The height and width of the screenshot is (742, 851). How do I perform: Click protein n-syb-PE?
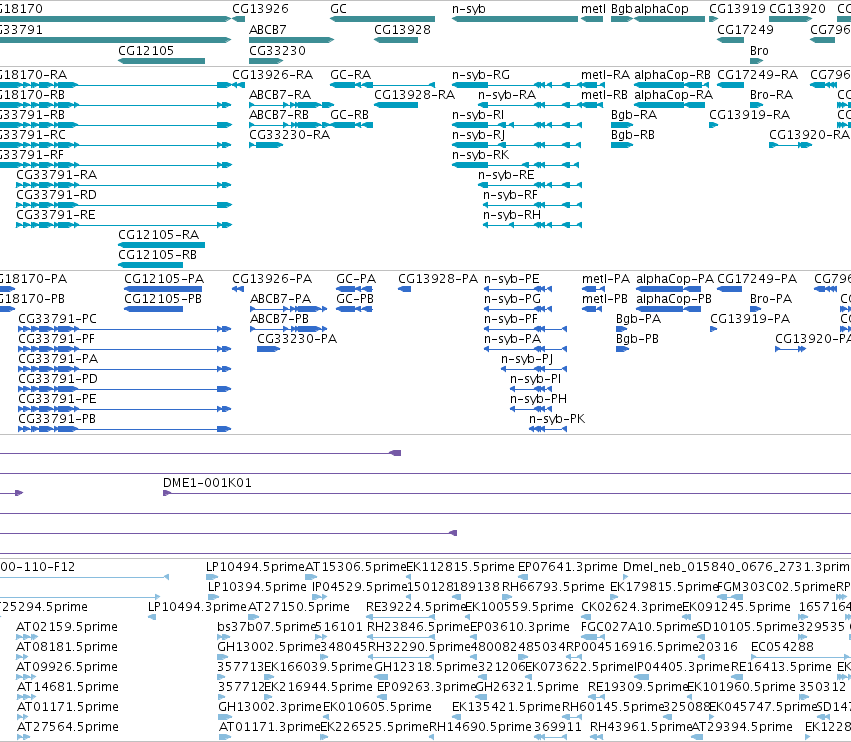point(512,279)
